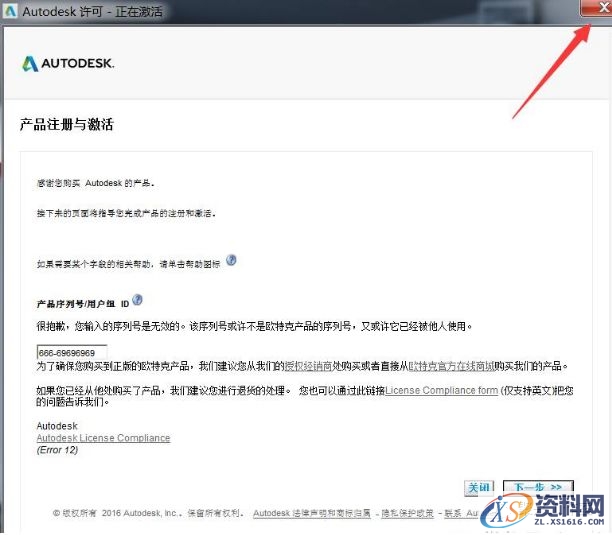Close the Autodesk license window

pyautogui.click(x=598, y=8)
